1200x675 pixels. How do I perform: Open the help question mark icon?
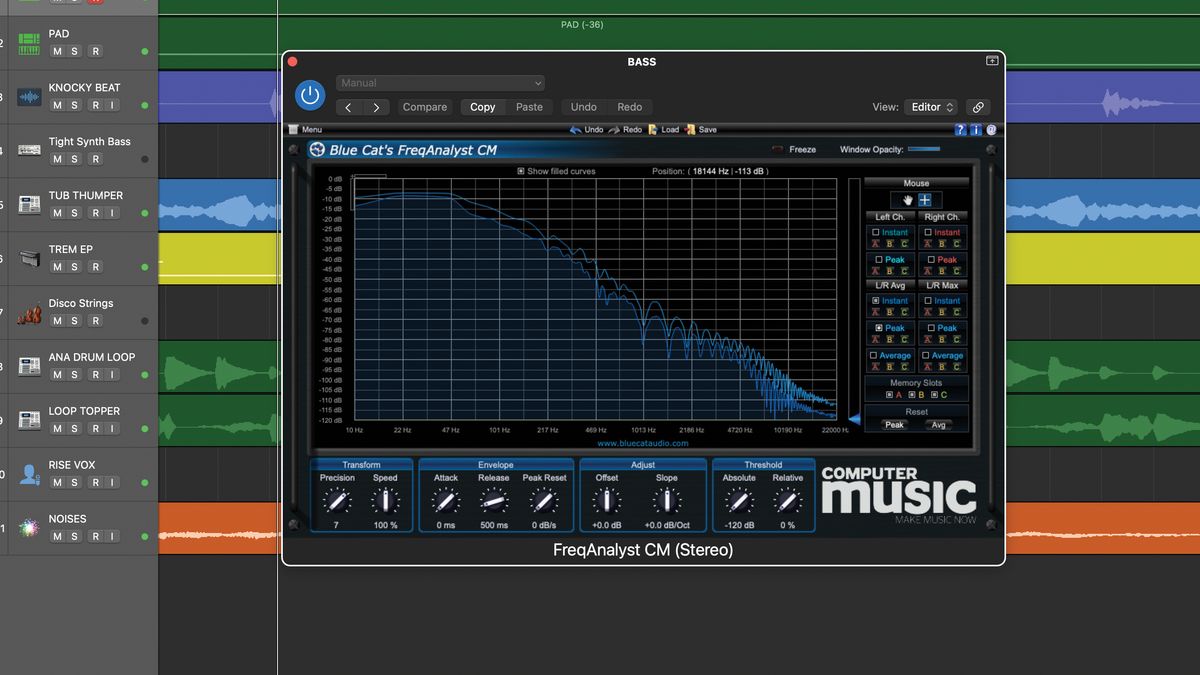[960, 129]
